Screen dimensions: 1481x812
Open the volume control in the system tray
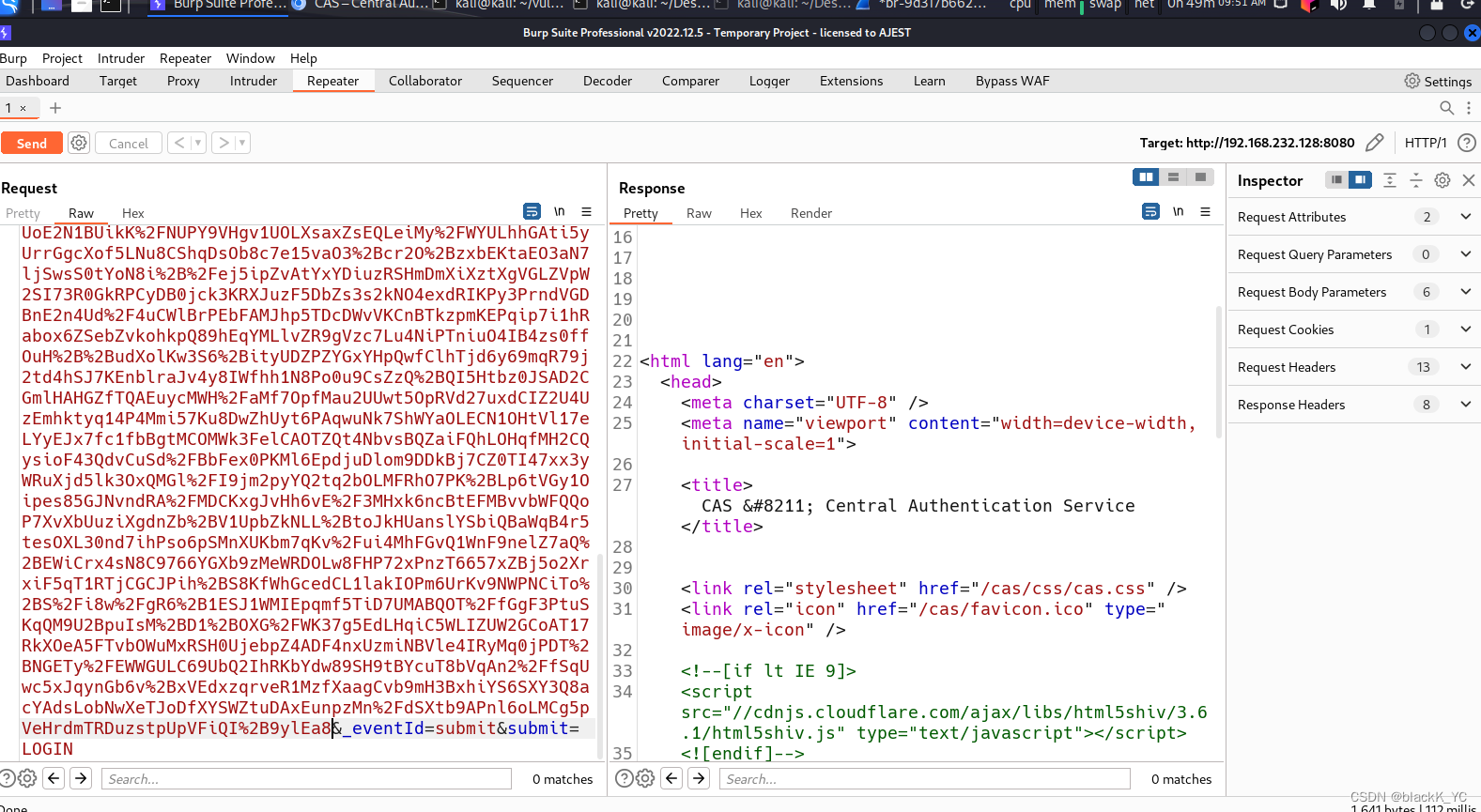pyautogui.click(x=1338, y=5)
